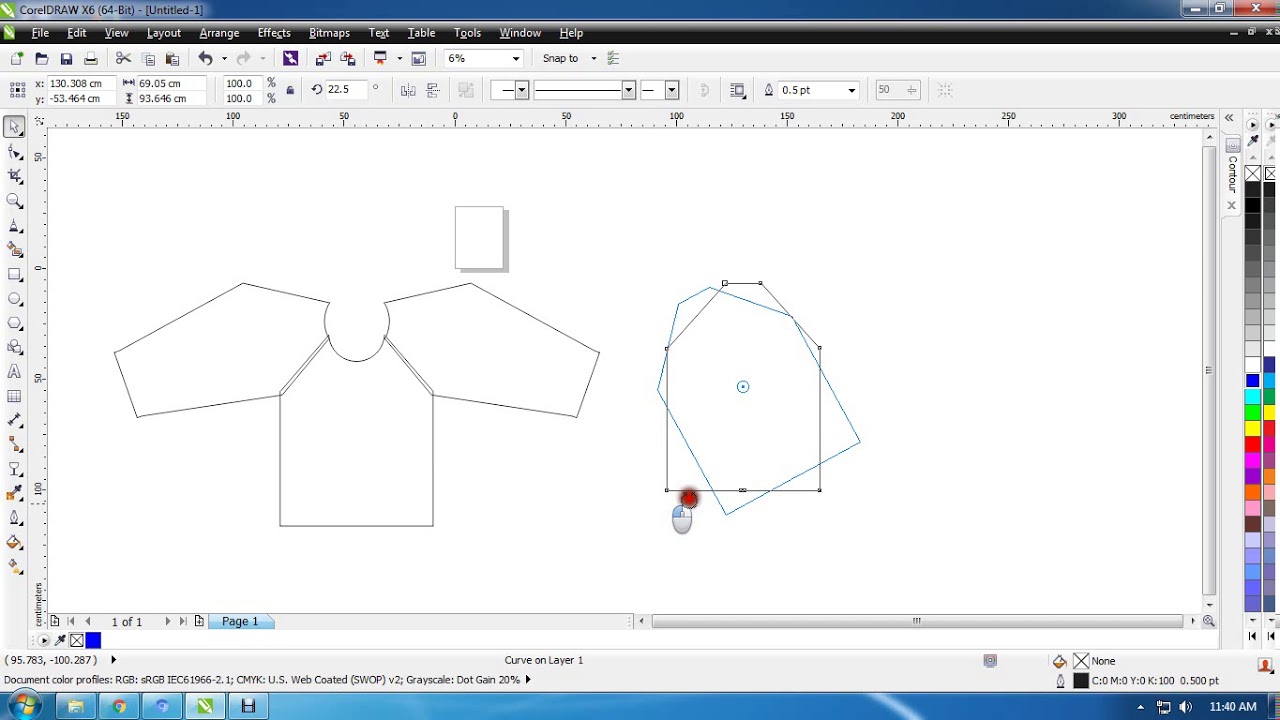The width and height of the screenshot is (1280, 720).
Task: Go to the next page arrow
Action: pyautogui.click(x=167, y=621)
